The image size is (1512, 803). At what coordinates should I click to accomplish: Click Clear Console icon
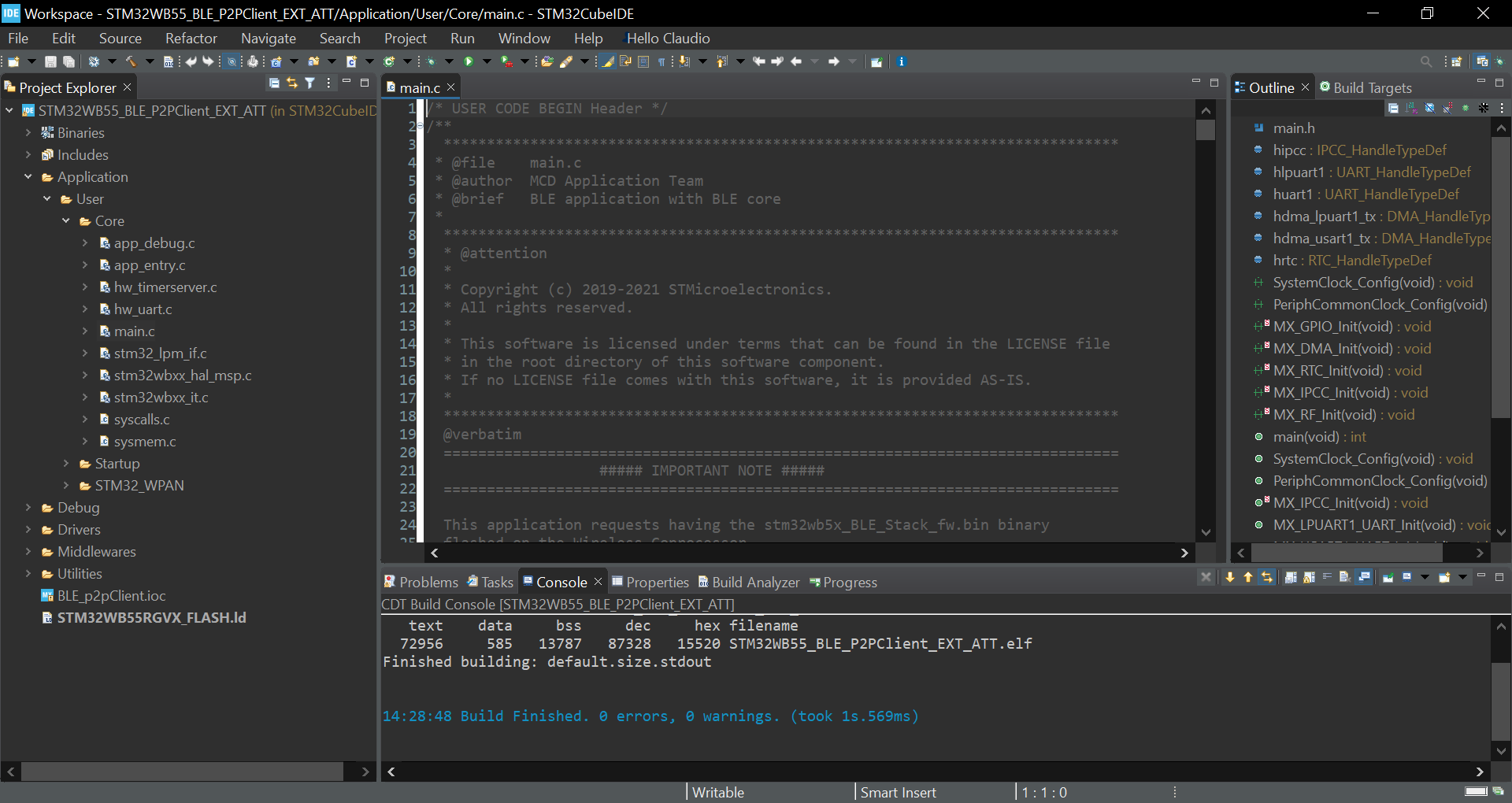pyautogui.click(x=1345, y=578)
